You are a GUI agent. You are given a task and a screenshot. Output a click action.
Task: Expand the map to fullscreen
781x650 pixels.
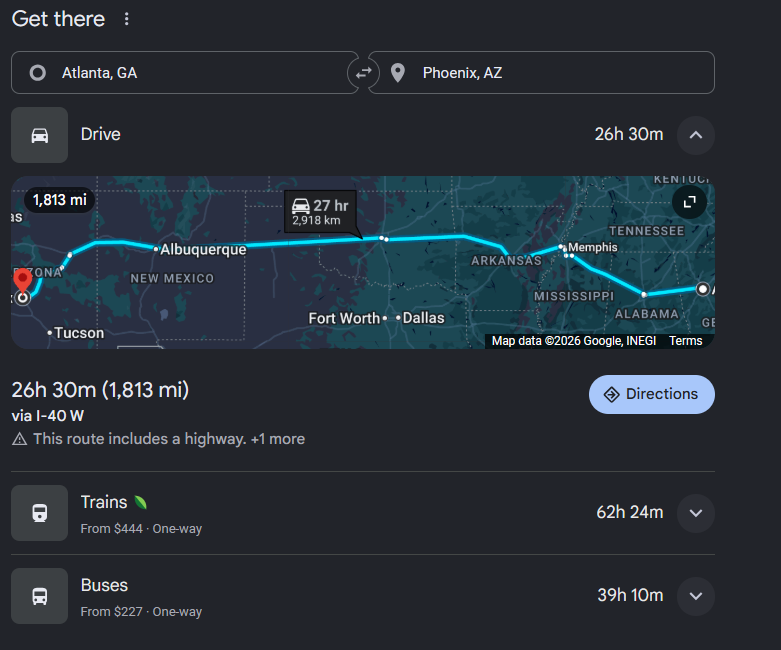coord(689,202)
